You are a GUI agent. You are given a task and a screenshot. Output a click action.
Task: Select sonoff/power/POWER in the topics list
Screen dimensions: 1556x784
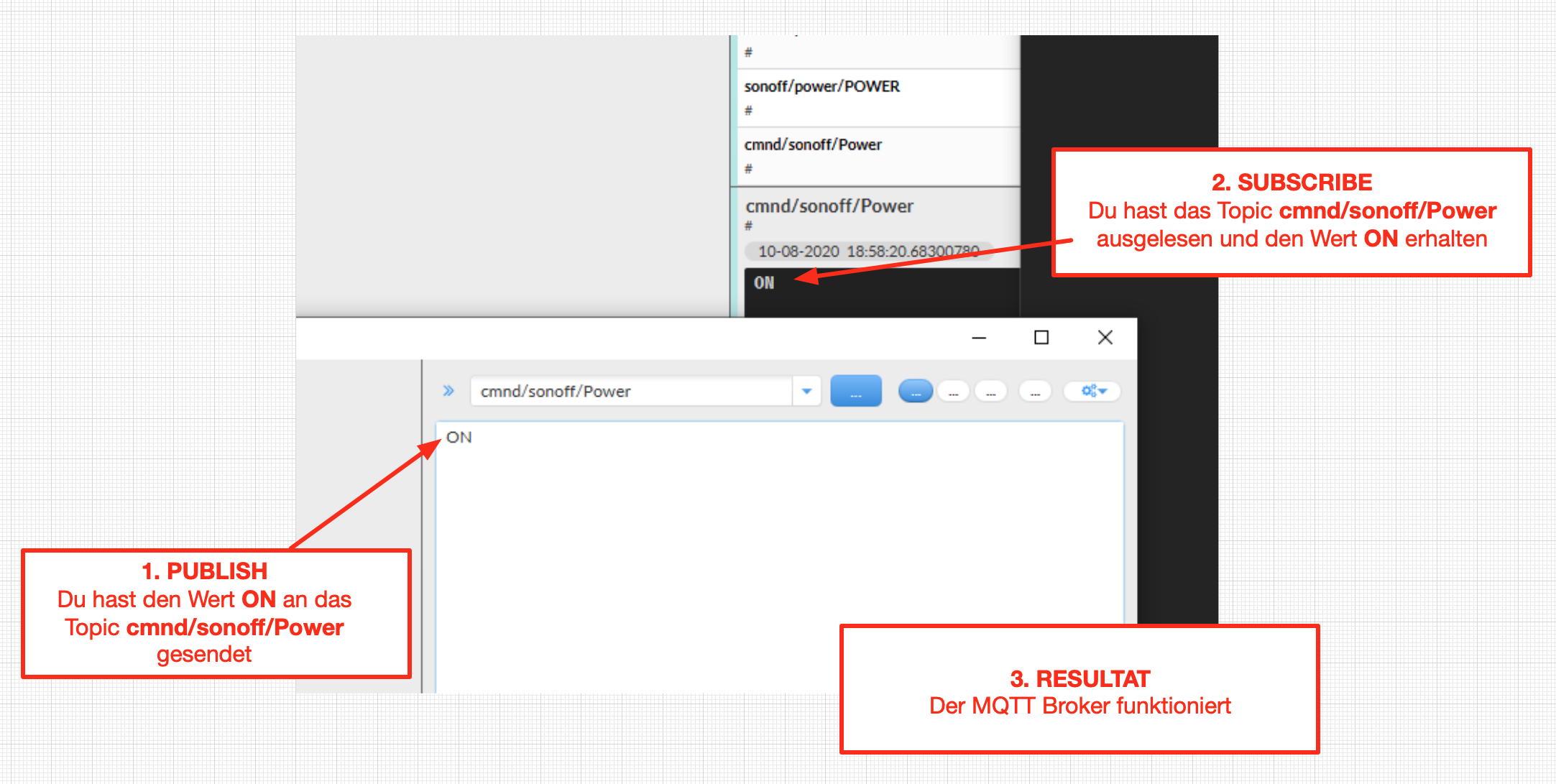click(x=821, y=87)
